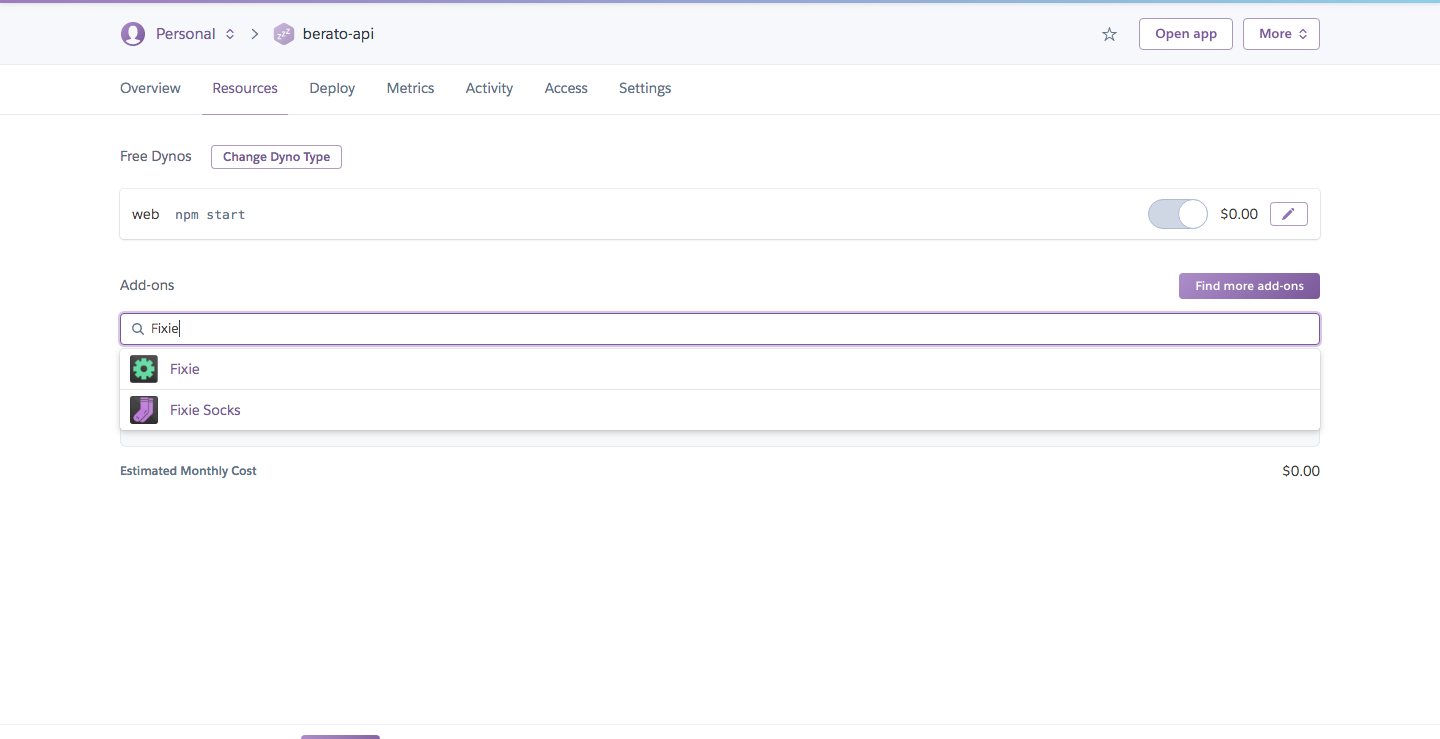Viewport: 1440px width, 739px height.
Task: Click the berato-api breadcrumb link
Action: (x=338, y=34)
